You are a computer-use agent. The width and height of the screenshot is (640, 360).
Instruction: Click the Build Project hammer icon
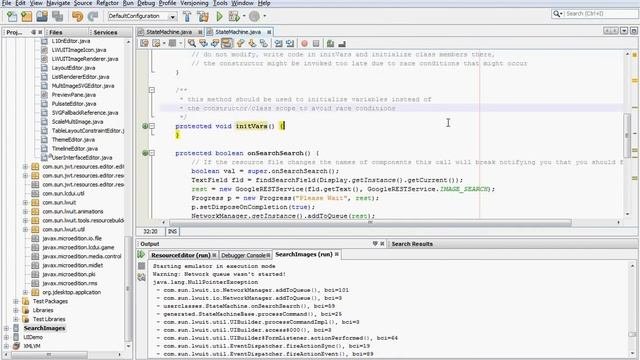(187, 16)
